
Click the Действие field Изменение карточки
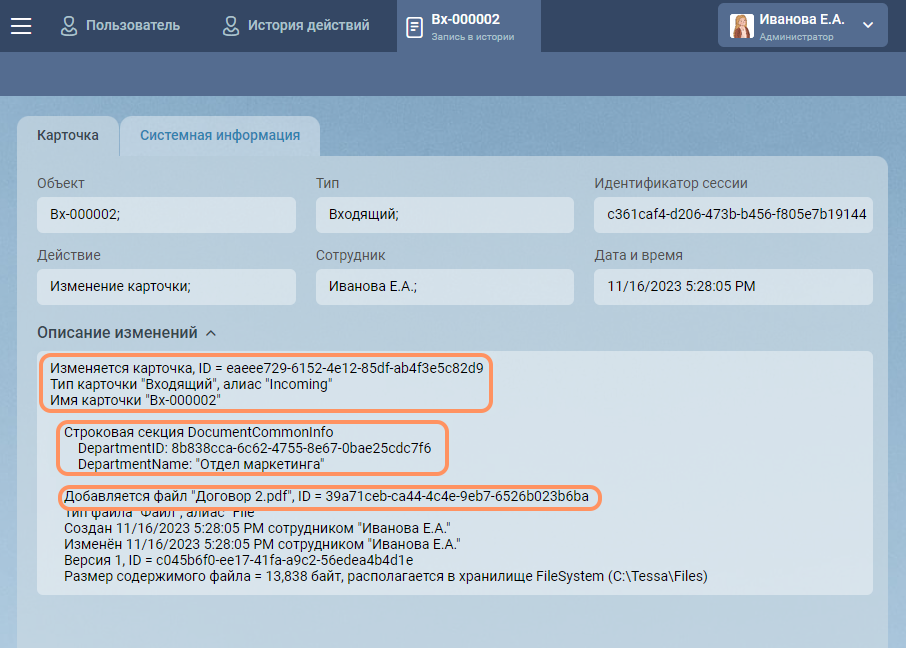(166, 286)
